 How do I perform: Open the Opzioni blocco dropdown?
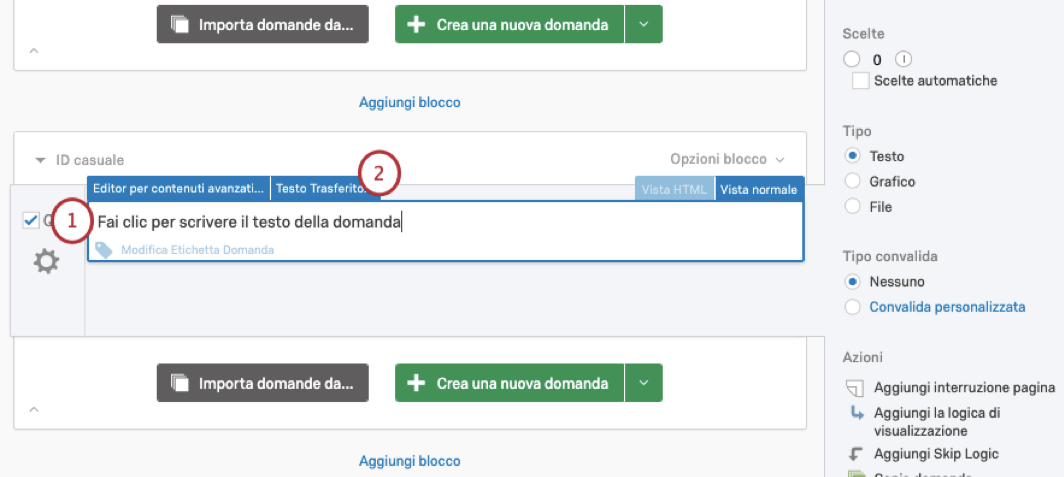[x=727, y=159]
